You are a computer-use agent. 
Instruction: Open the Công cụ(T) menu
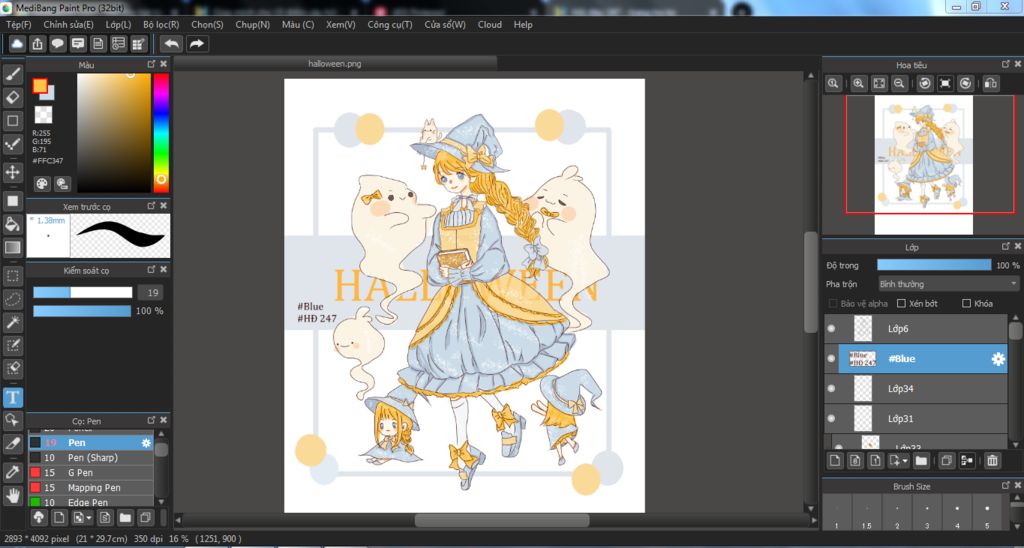pyautogui.click(x=390, y=25)
